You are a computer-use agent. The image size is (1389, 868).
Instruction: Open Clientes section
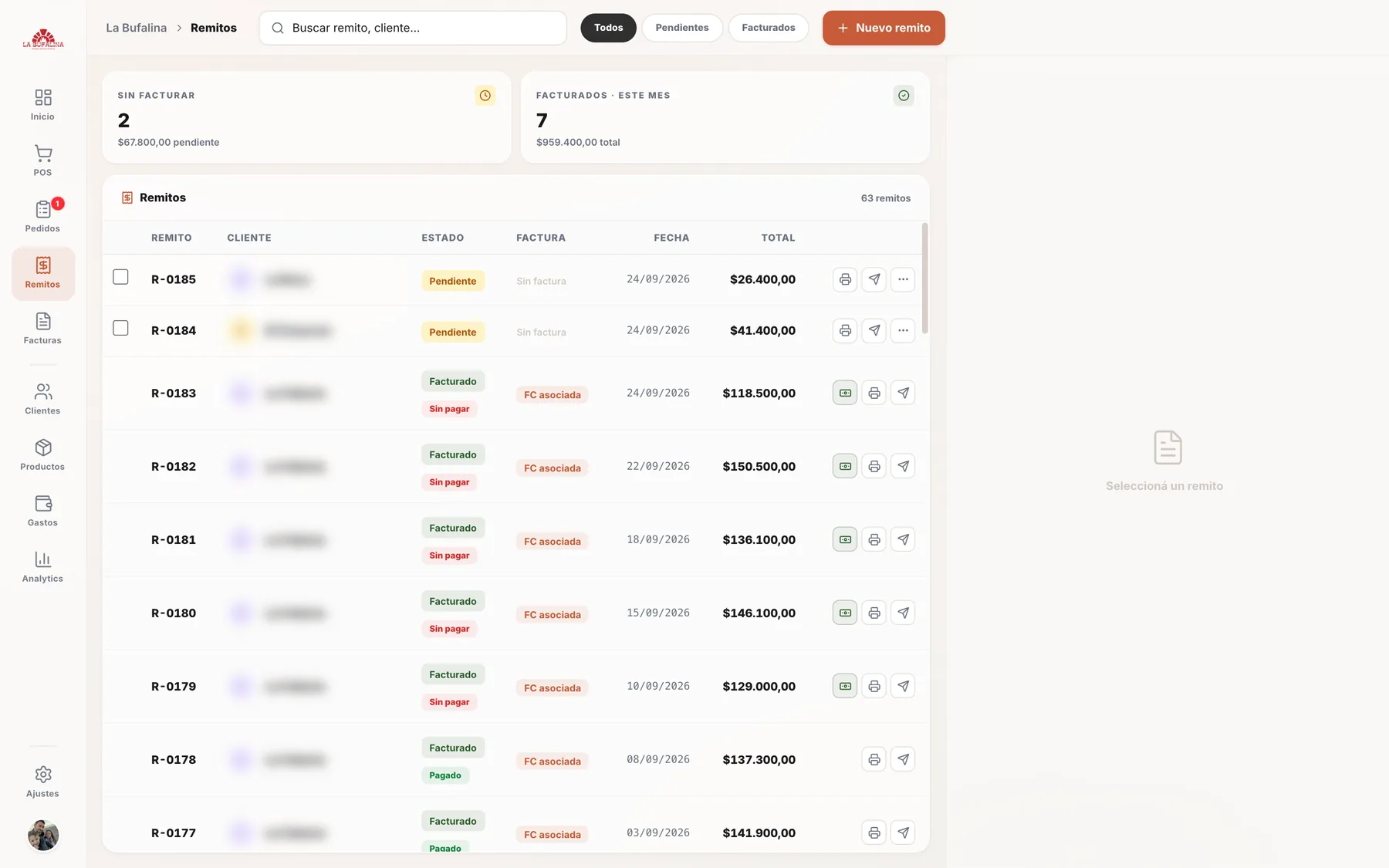(x=42, y=399)
